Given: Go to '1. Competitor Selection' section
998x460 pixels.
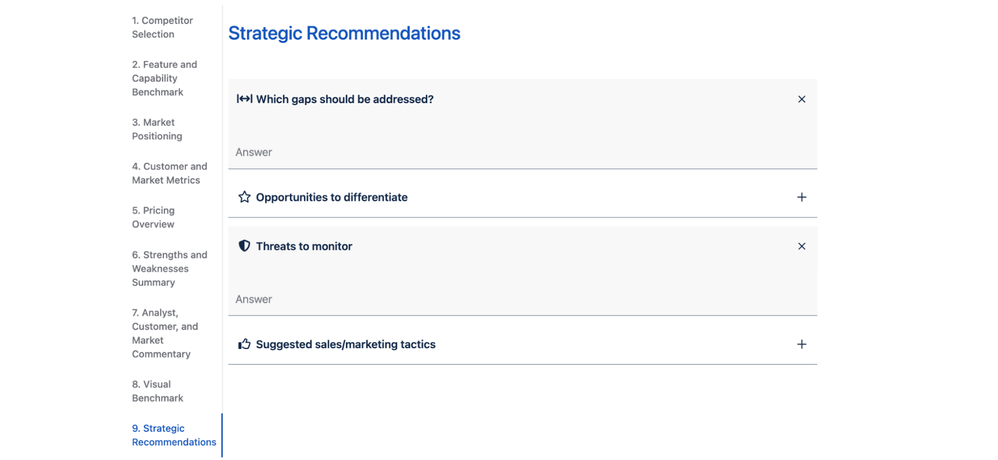Looking at the screenshot, I should pos(162,27).
